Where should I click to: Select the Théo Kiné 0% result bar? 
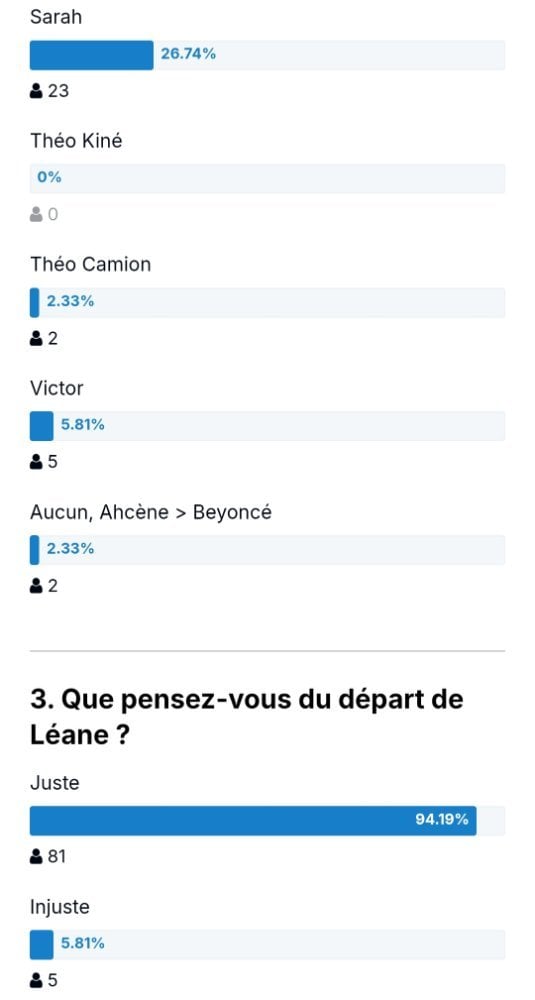coord(267,179)
